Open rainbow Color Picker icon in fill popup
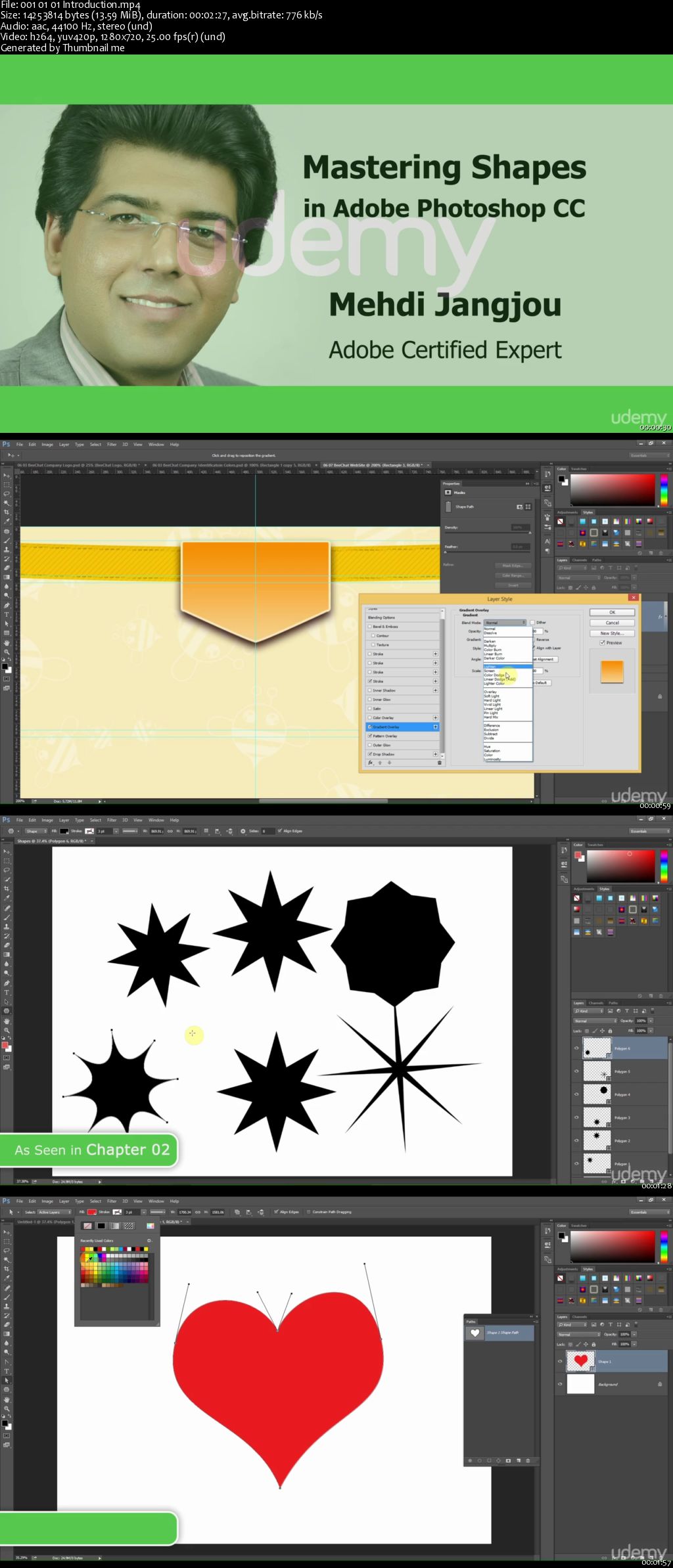 [151, 1226]
